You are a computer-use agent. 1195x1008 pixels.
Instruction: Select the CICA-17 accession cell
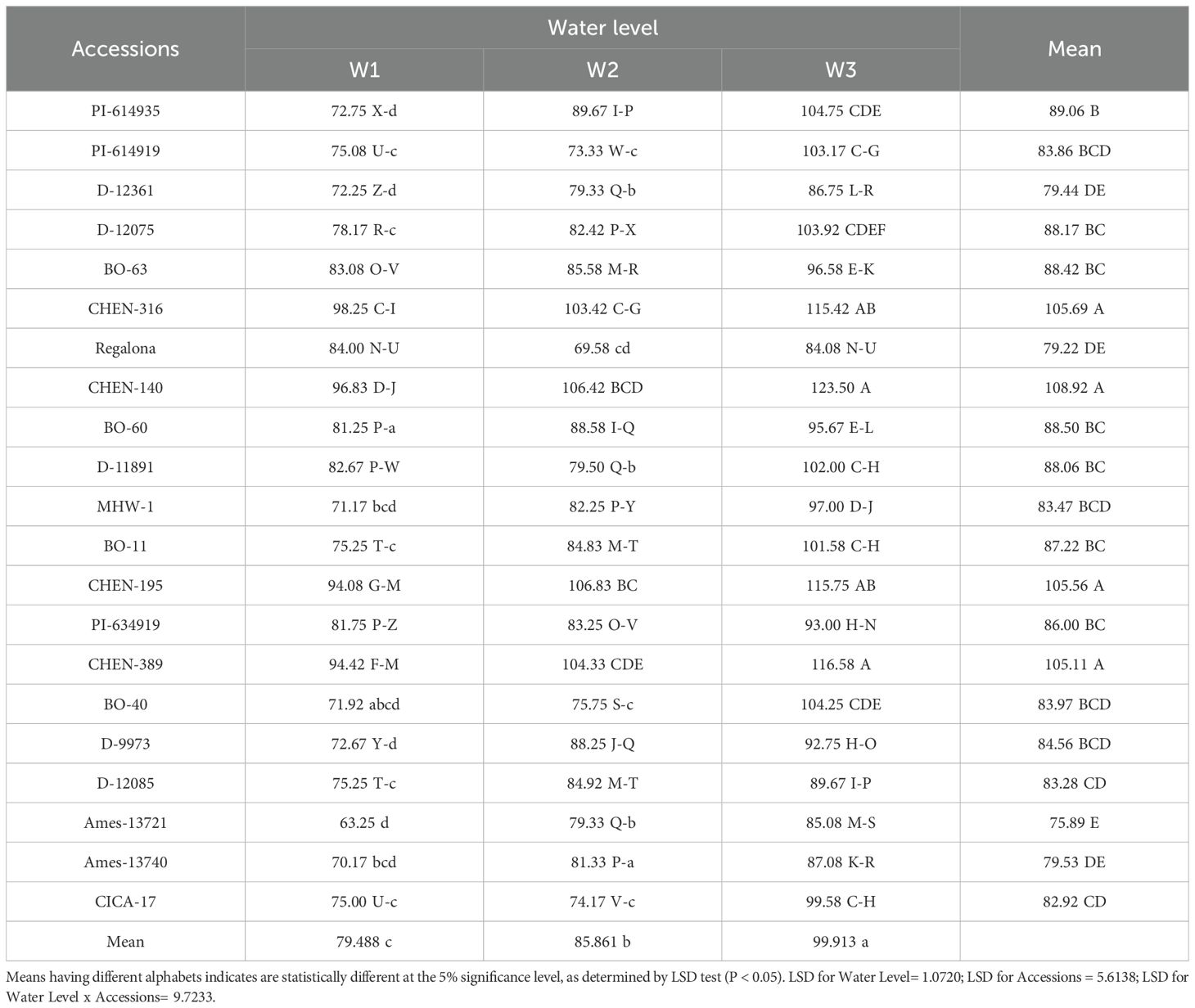coord(125,902)
